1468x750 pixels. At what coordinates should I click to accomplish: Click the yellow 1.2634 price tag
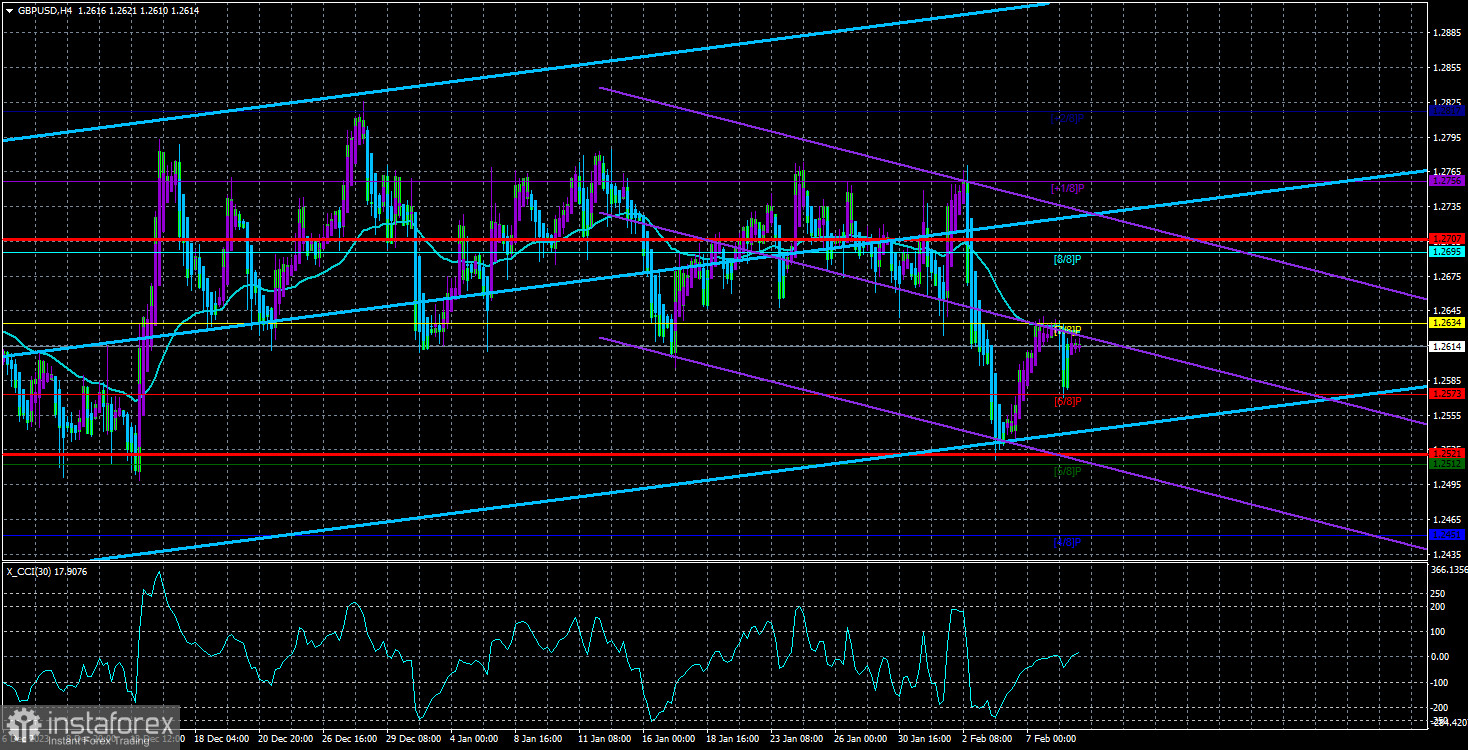1448,323
